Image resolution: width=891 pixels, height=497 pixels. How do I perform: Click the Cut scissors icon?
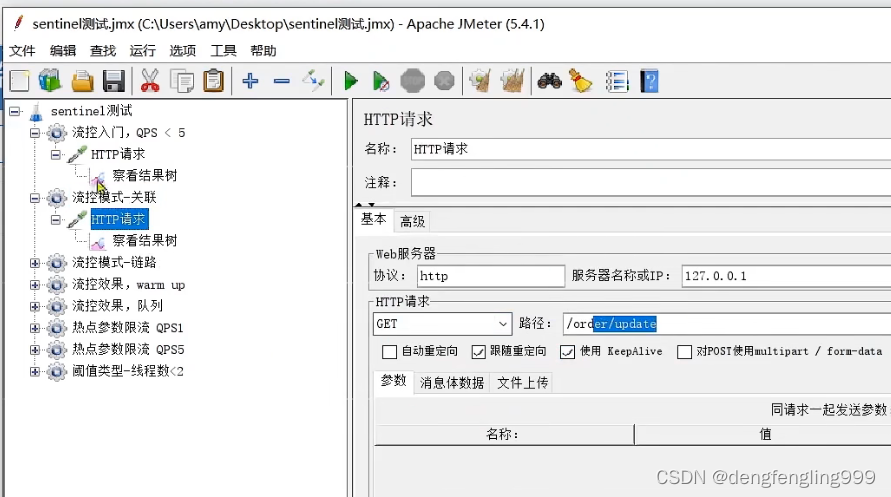150,81
